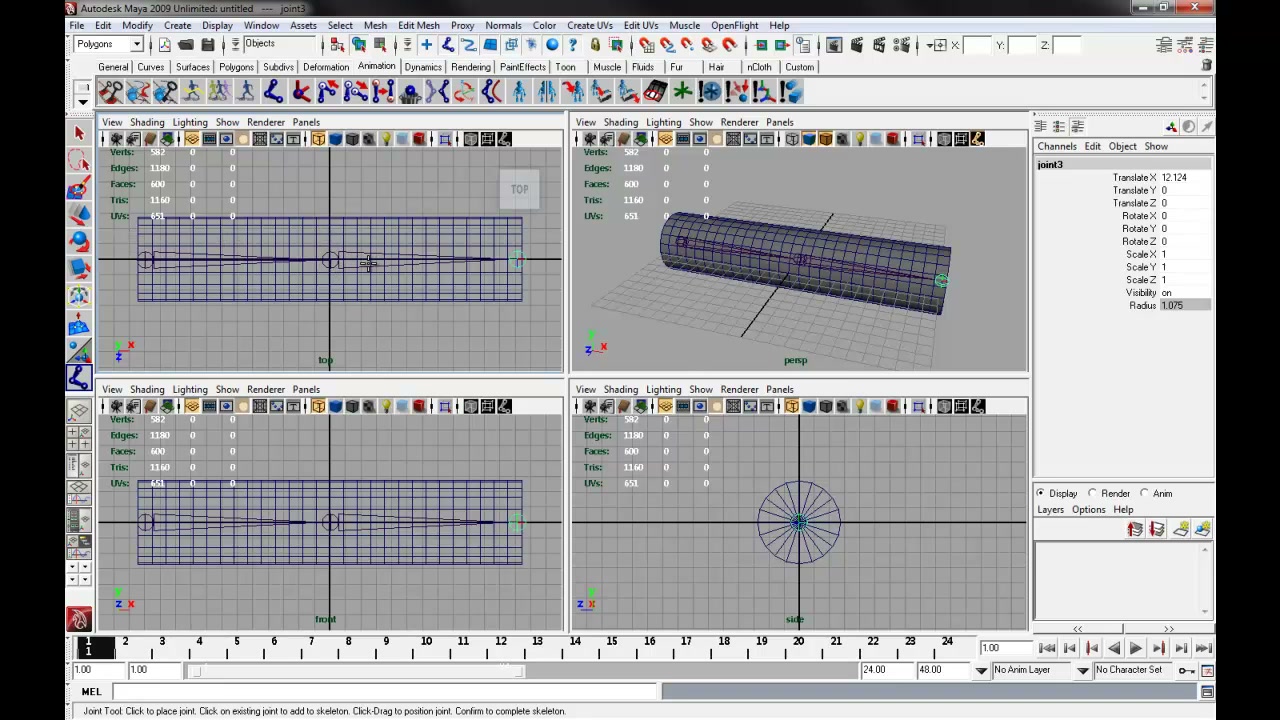The width and height of the screenshot is (1280, 720).
Task: Click the Layers menu in layer editor
Action: point(1050,510)
